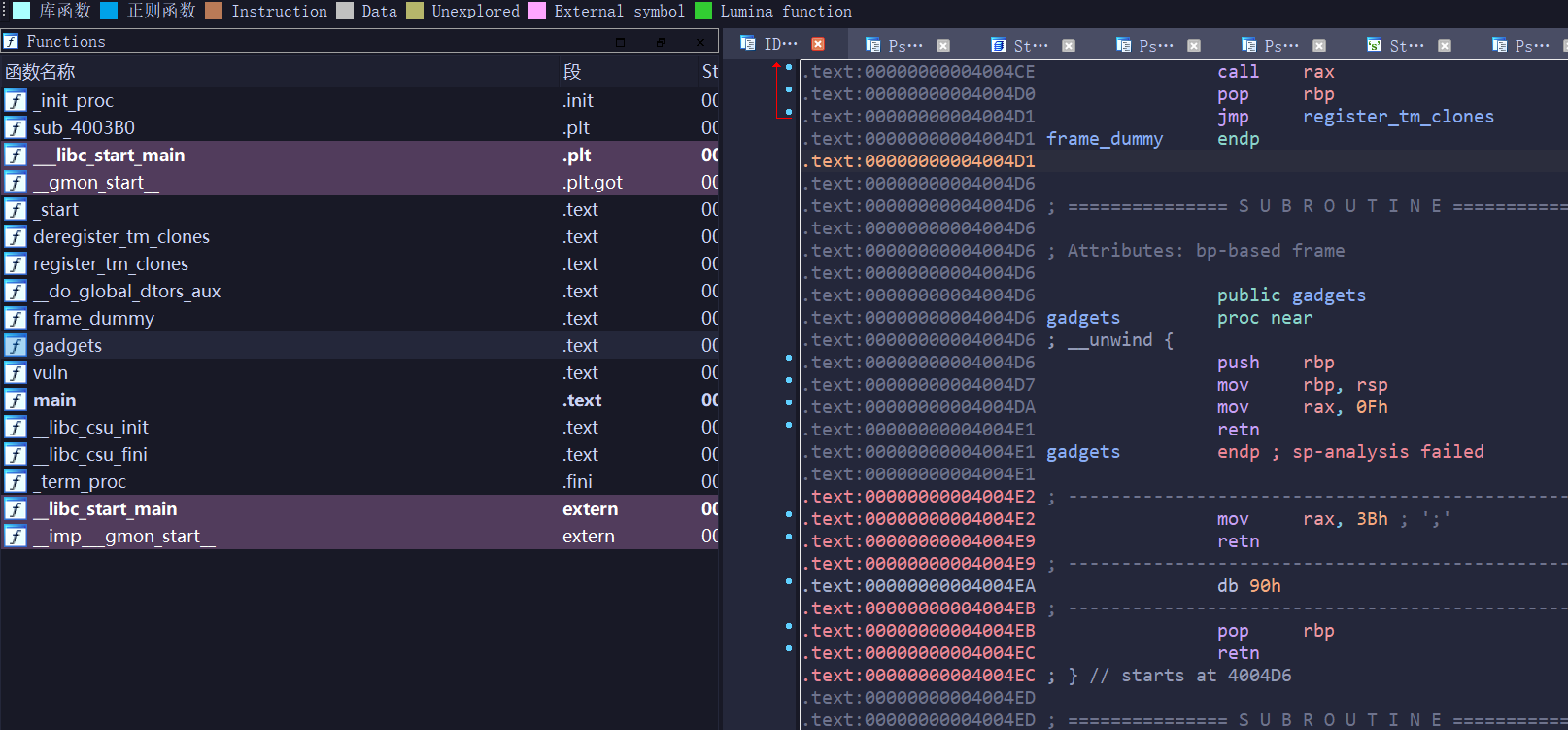Follow the register_tm_clones jump target
The image size is (1568, 730).
point(1398,117)
